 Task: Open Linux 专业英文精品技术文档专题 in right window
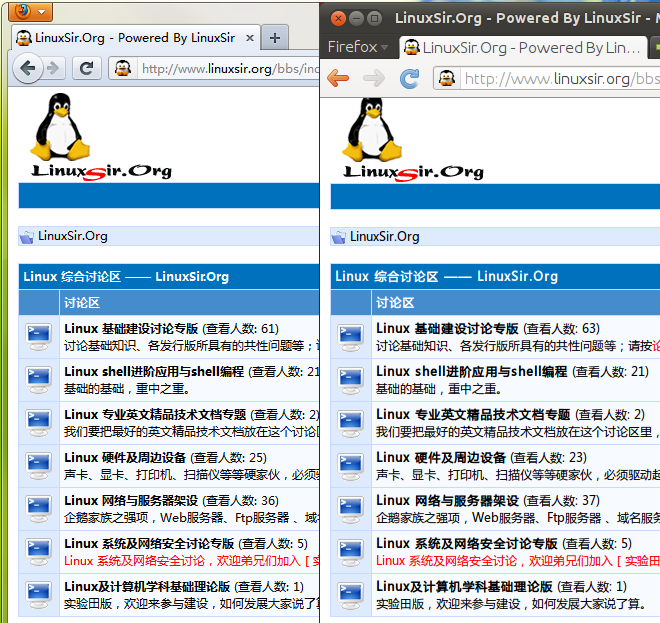[473, 414]
